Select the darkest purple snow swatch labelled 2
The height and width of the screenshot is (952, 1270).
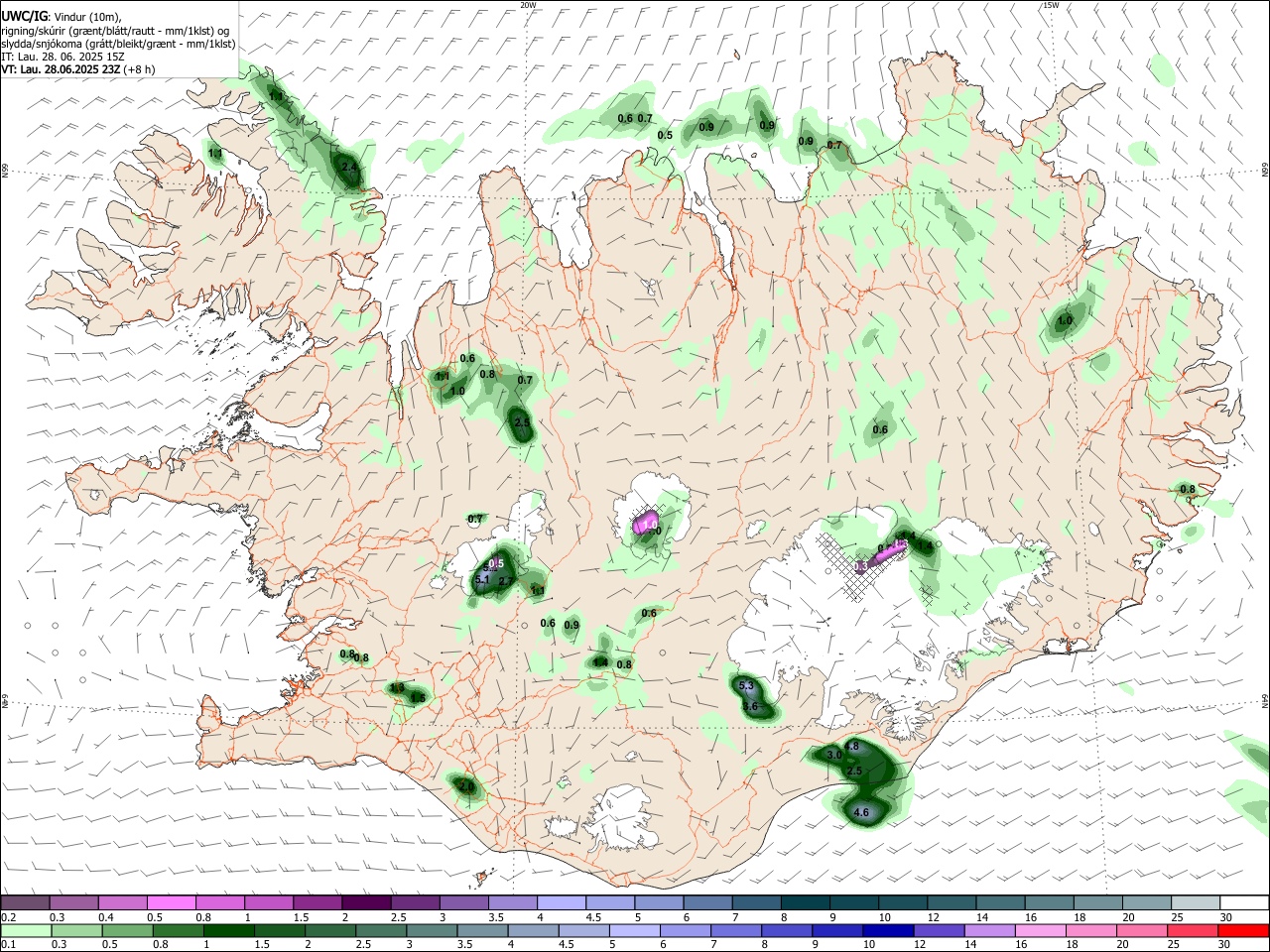[x=366, y=902]
